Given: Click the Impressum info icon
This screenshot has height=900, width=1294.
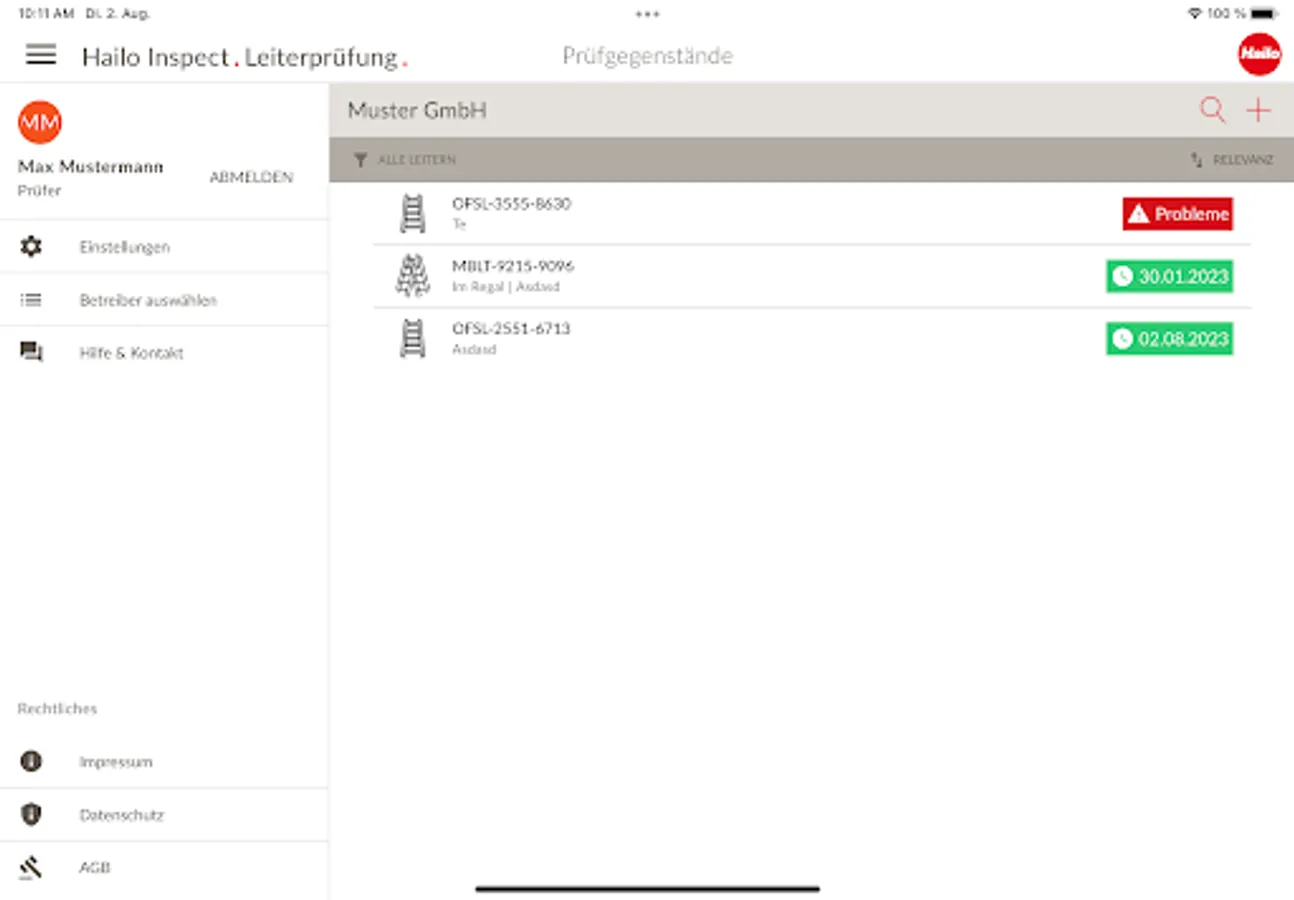Looking at the screenshot, I should (x=31, y=762).
